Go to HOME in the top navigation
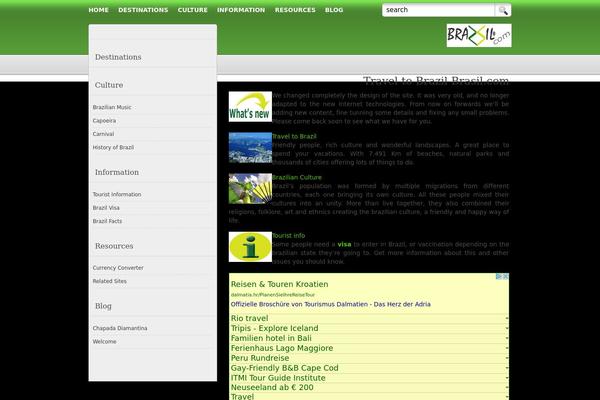 click(98, 10)
